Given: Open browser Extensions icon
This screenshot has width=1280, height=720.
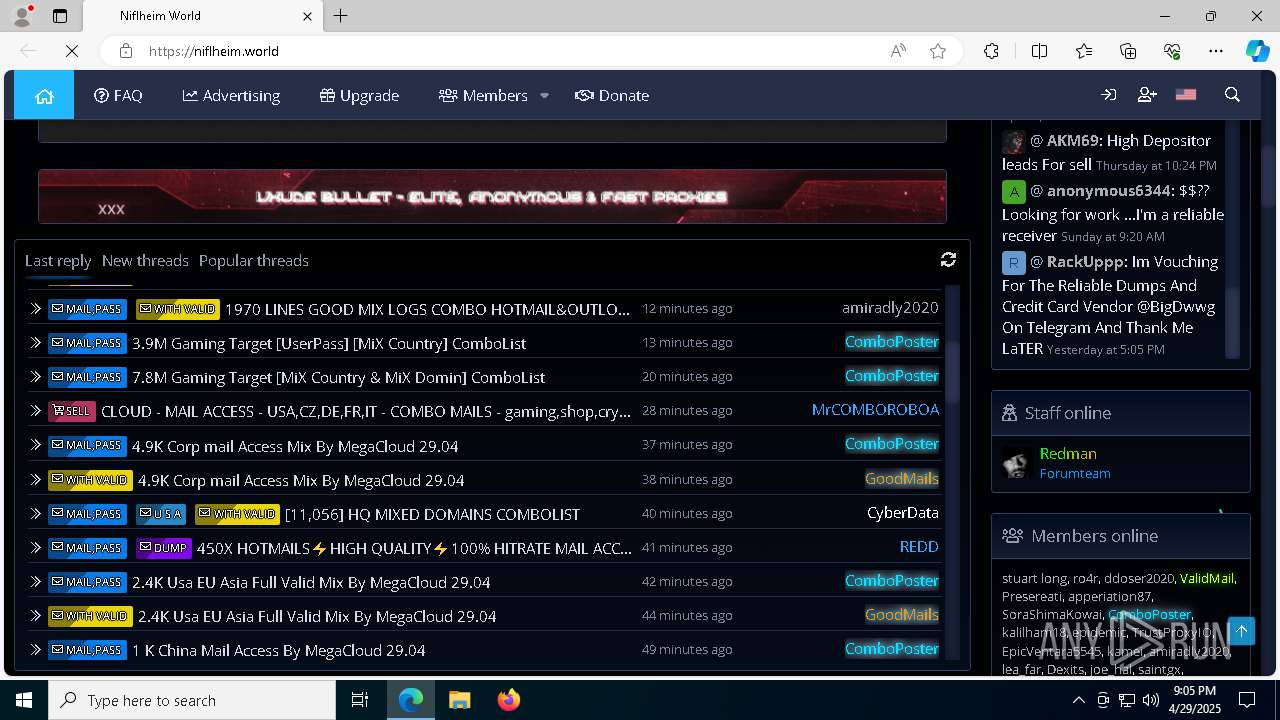Looking at the screenshot, I should point(991,51).
